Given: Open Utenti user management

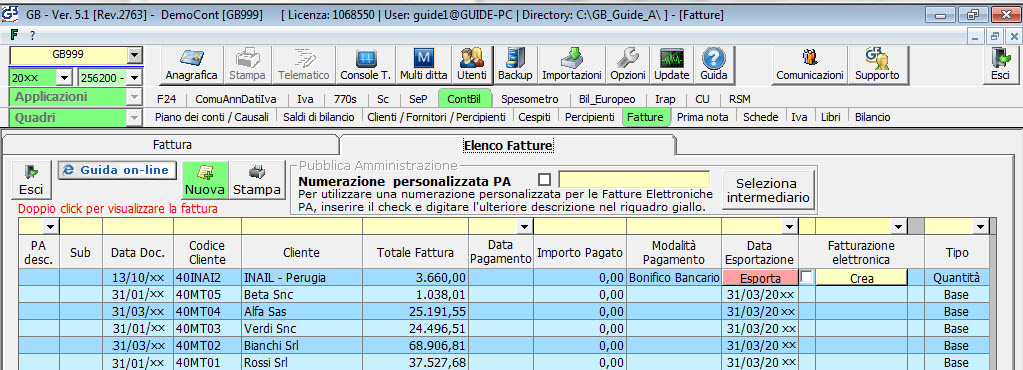Looking at the screenshot, I should [472, 65].
